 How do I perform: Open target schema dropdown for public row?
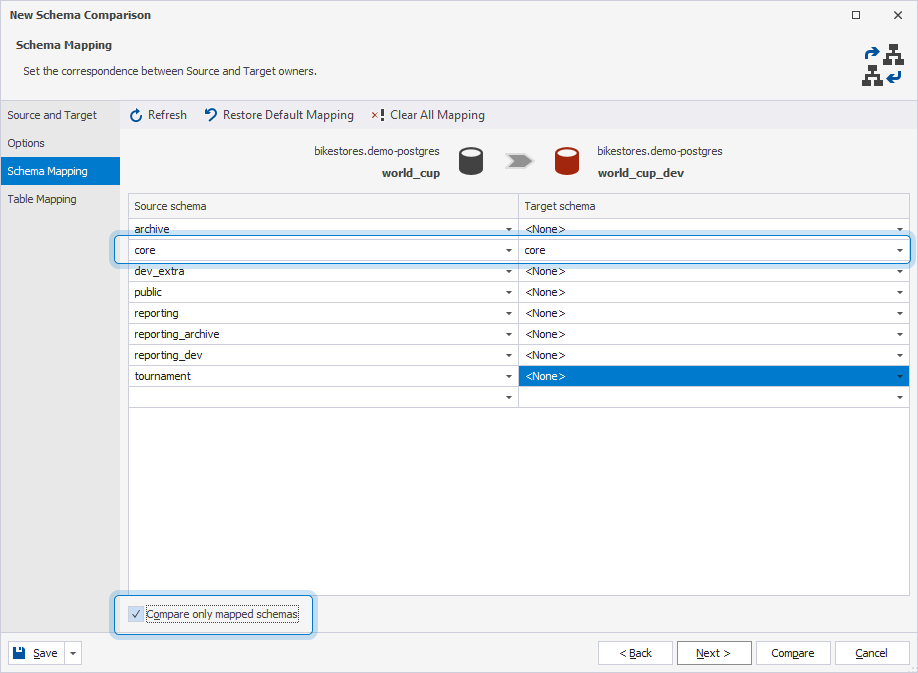click(x=900, y=293)
